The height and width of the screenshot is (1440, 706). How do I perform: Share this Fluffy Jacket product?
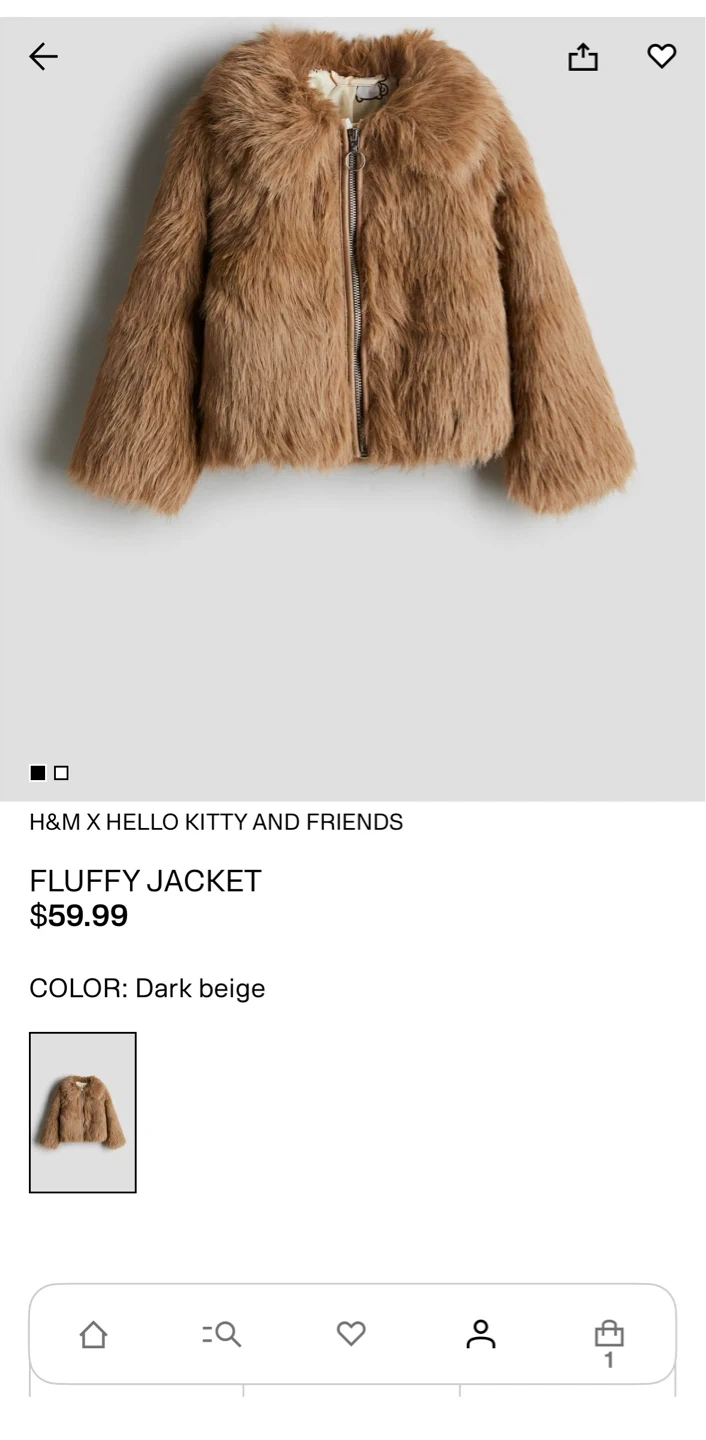point(583,57)
